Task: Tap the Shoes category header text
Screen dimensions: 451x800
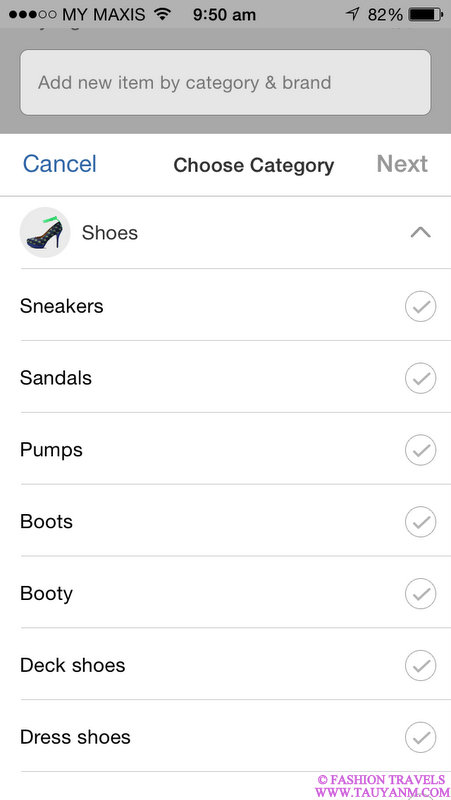Action: (110, 233)
